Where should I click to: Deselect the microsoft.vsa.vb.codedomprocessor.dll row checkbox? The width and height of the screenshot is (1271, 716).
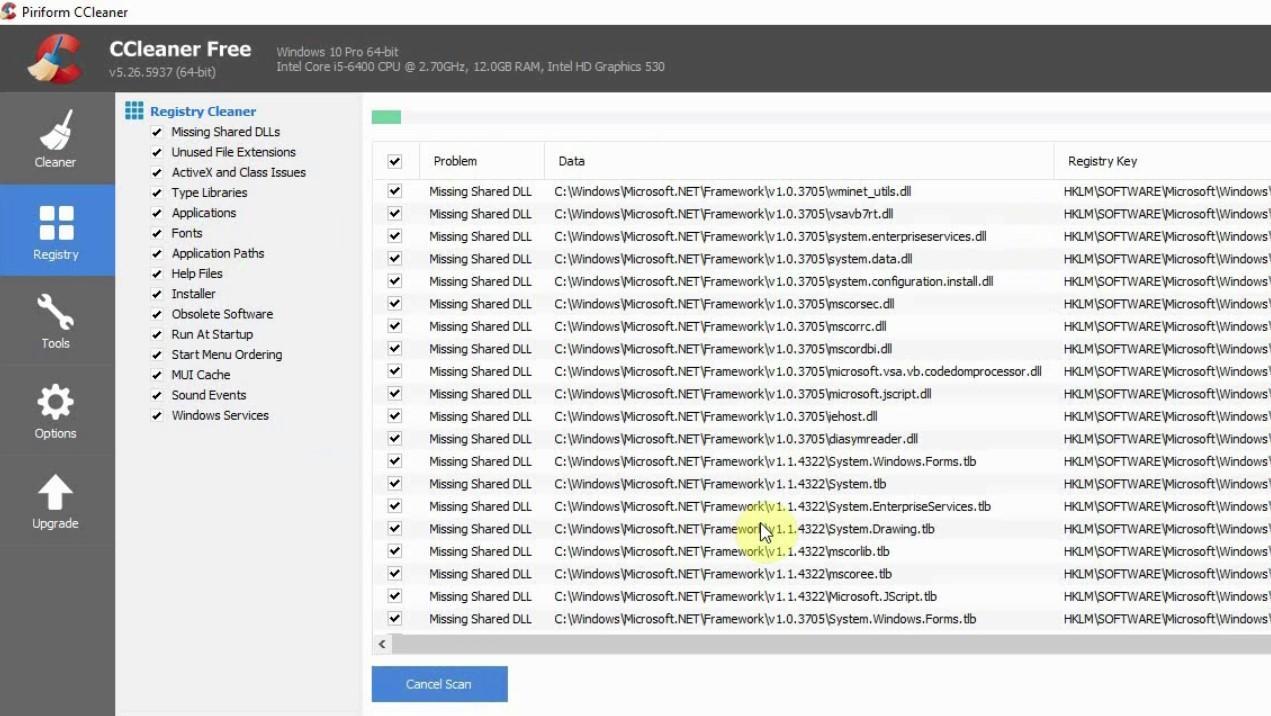pos(394,371)
